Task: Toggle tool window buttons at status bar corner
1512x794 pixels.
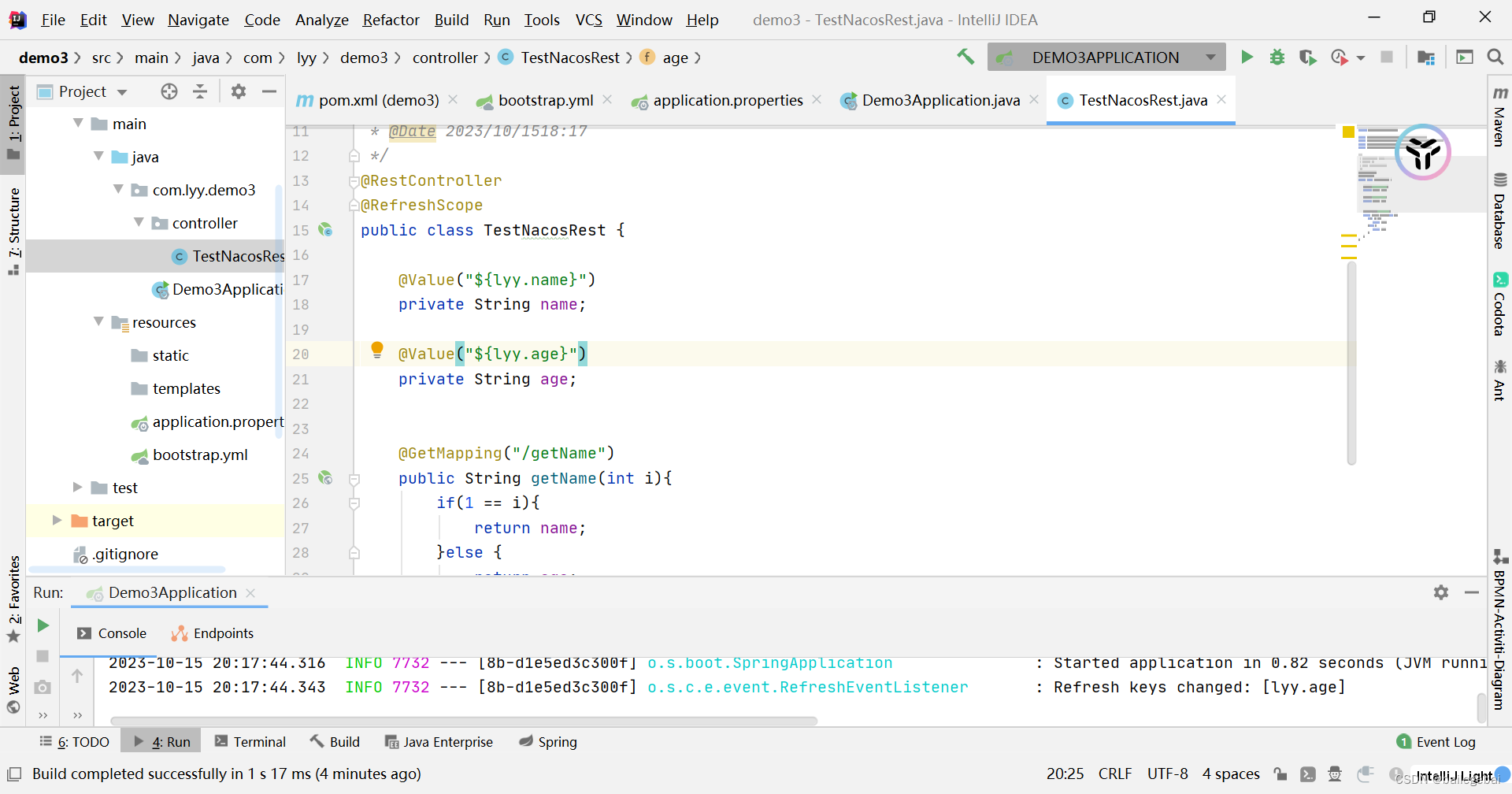Action: 14,774
